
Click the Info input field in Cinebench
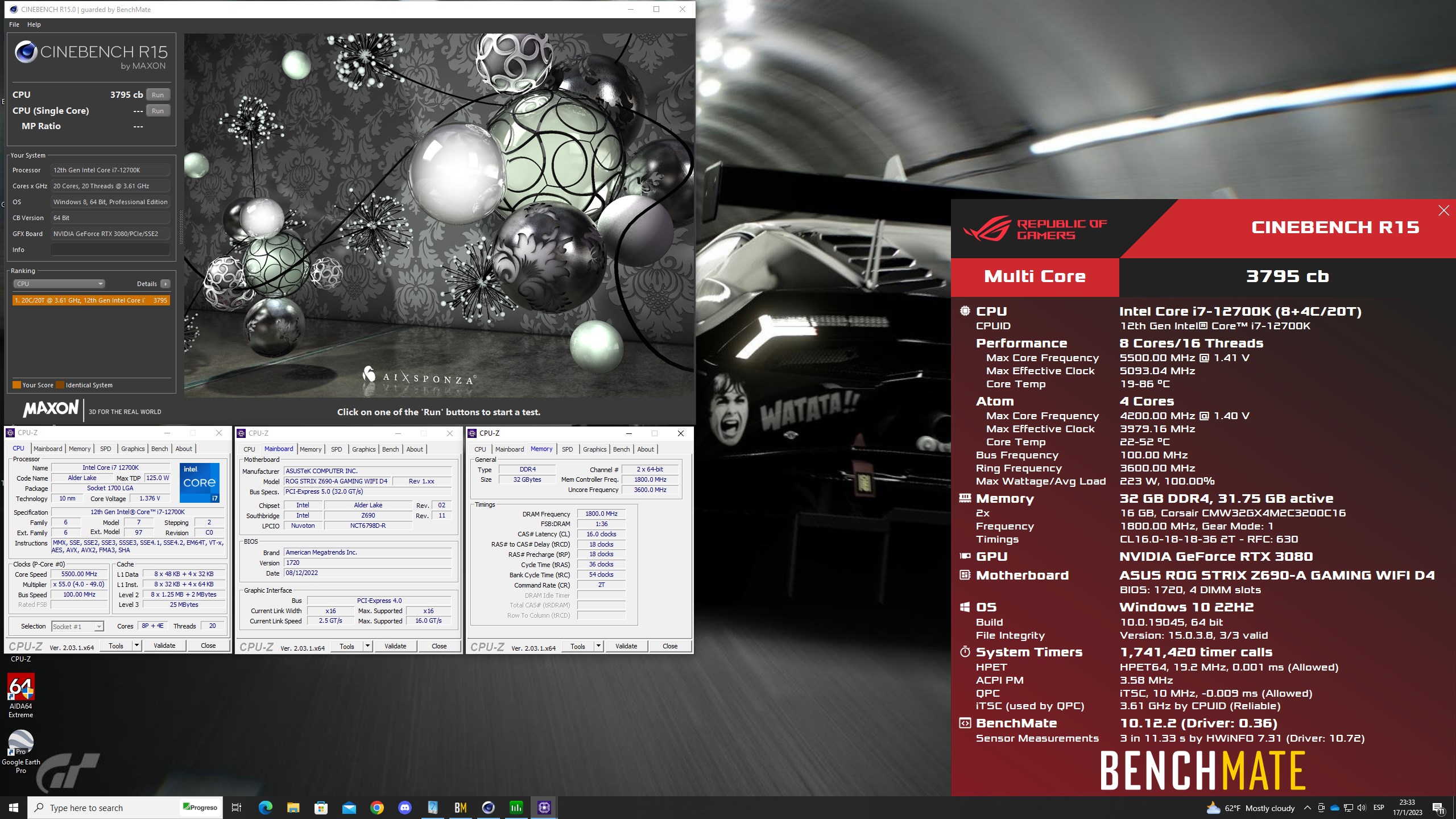110,250
